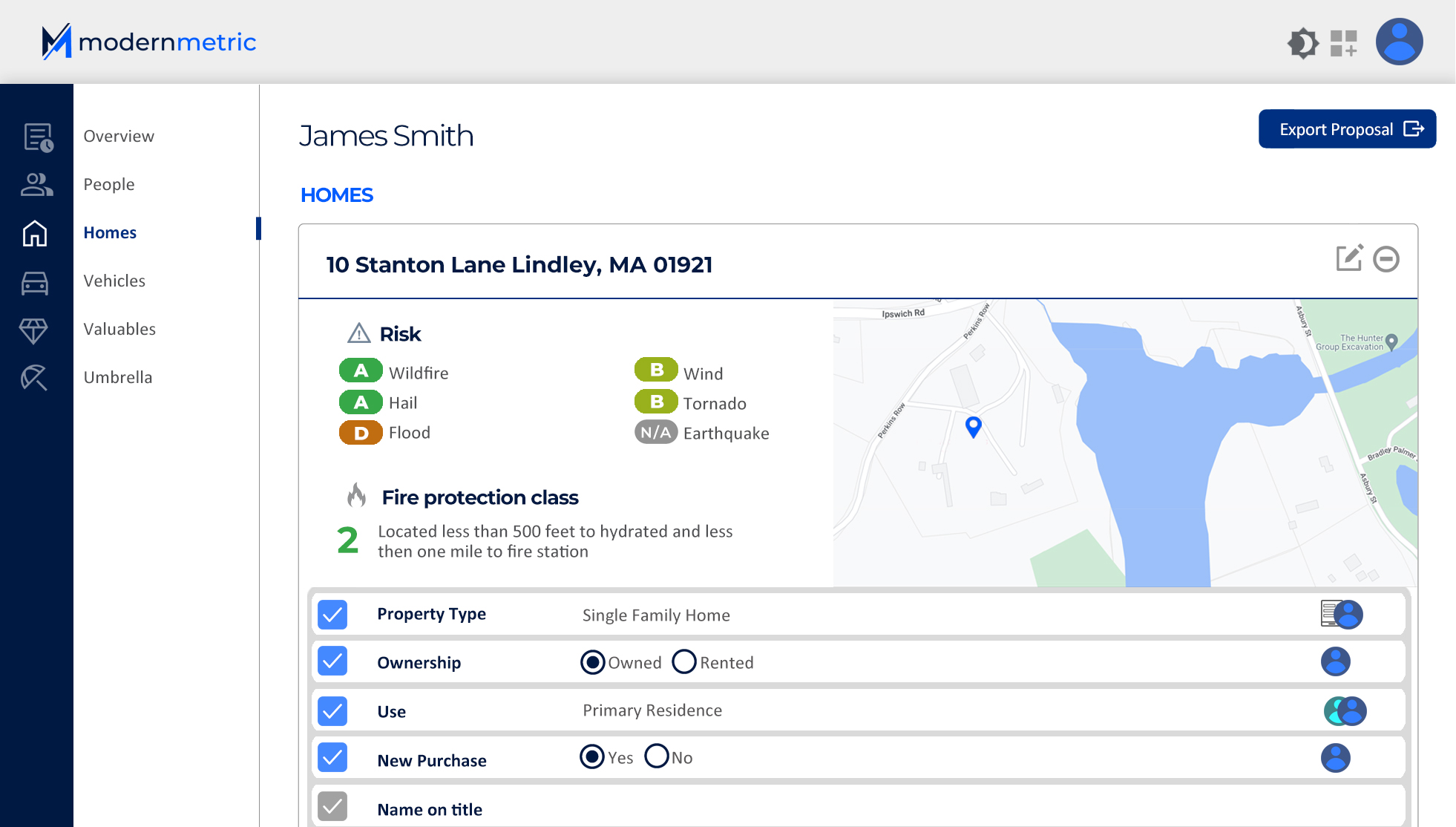Edit the 10 Stanton Lane home

point(1348,258)
